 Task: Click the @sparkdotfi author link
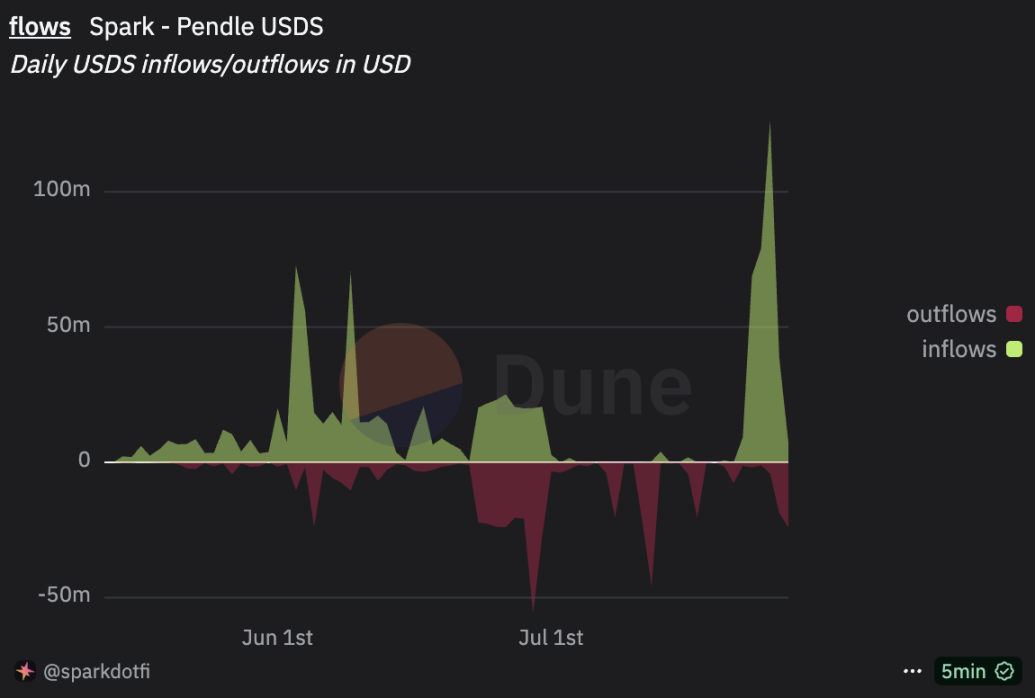click(96, 672)
